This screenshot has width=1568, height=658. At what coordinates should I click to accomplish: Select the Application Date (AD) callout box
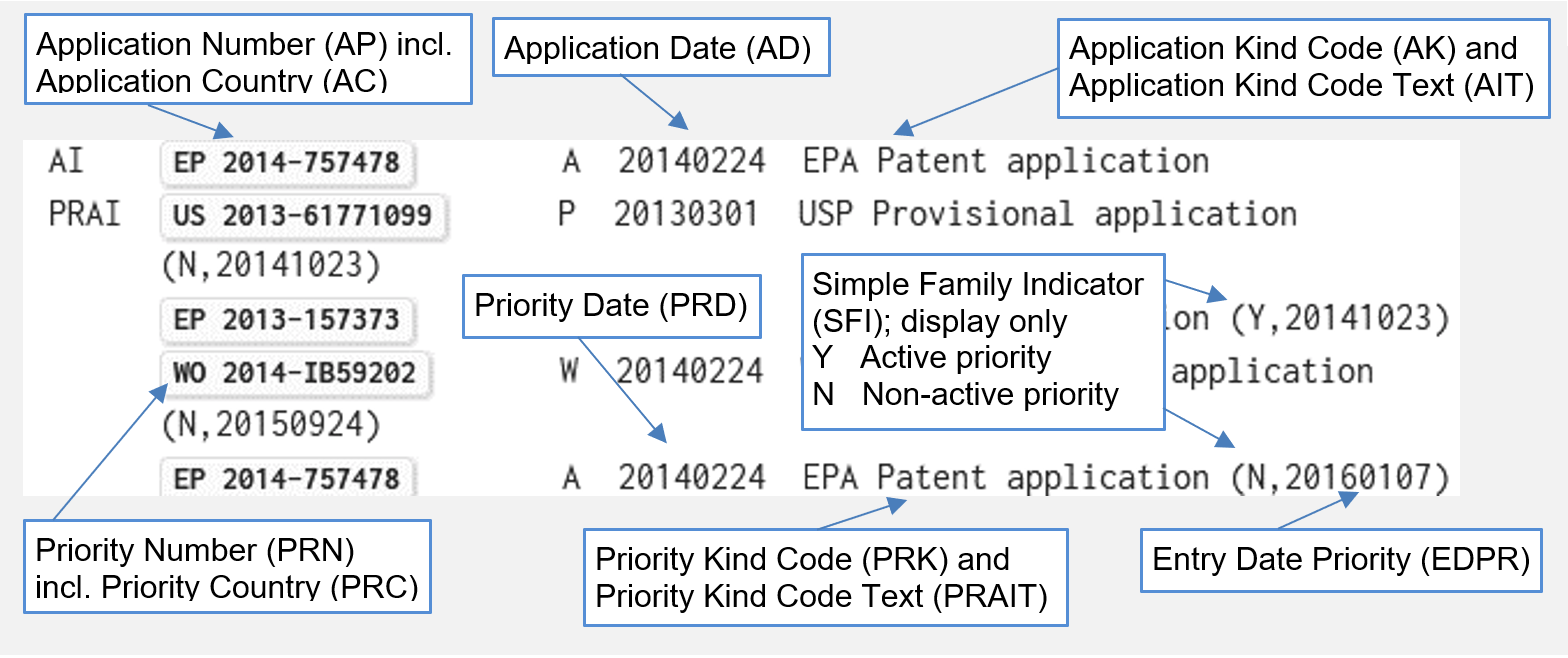[x=661, y=49]
